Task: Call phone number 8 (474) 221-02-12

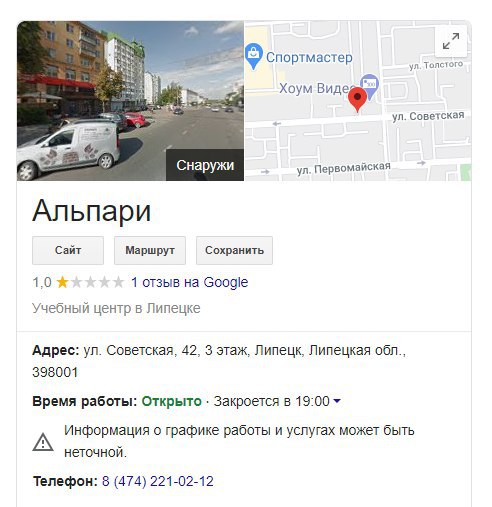Action: (158, 481)
